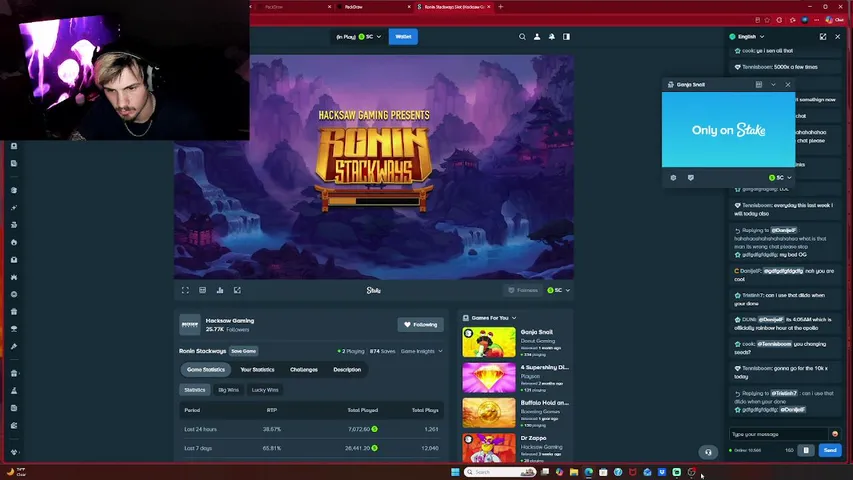Open the SC currency dropdown below the game
The width and height of the screenshot is (853, 480).
559,290
